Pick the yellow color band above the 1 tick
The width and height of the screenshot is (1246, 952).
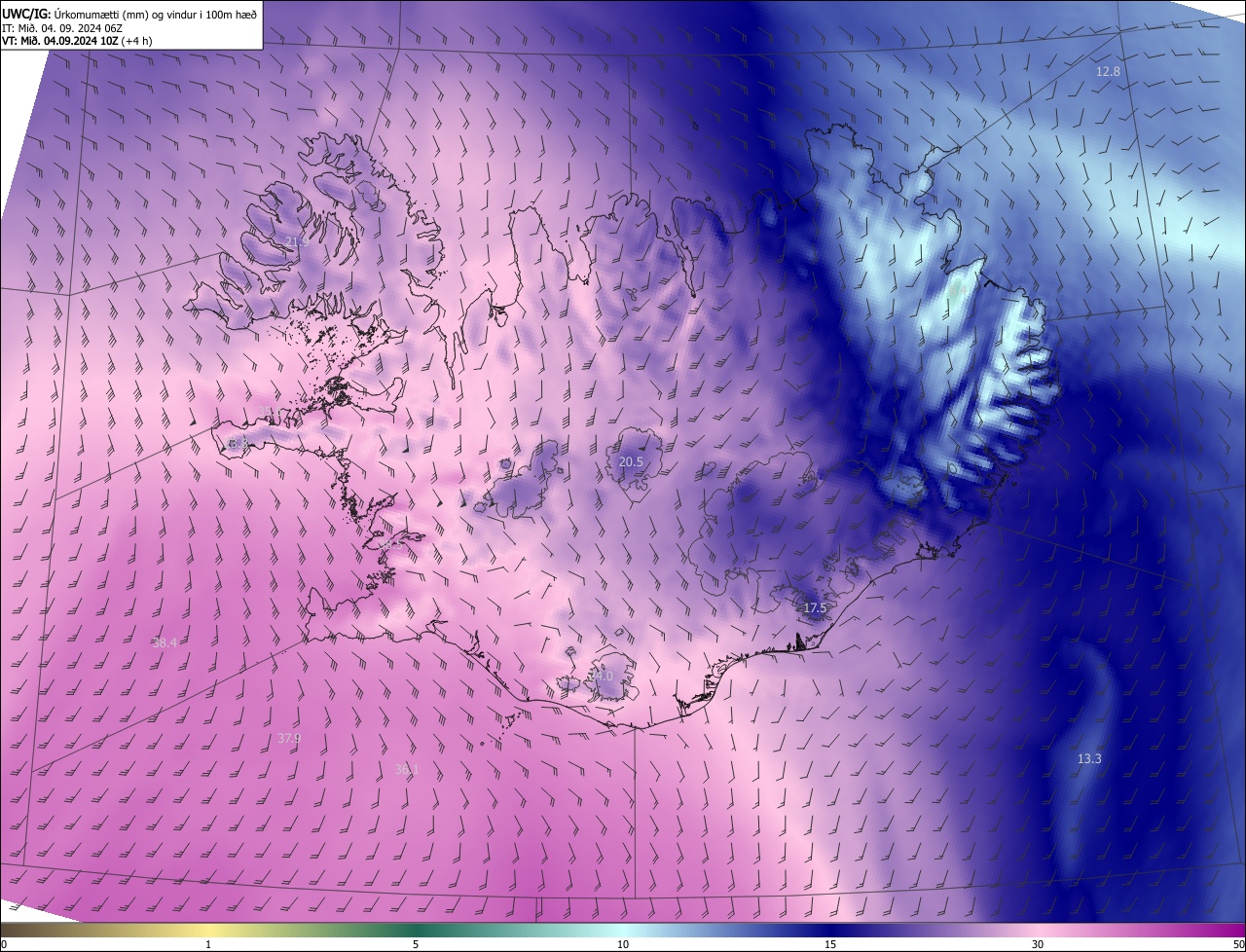[x=208, y=930]
